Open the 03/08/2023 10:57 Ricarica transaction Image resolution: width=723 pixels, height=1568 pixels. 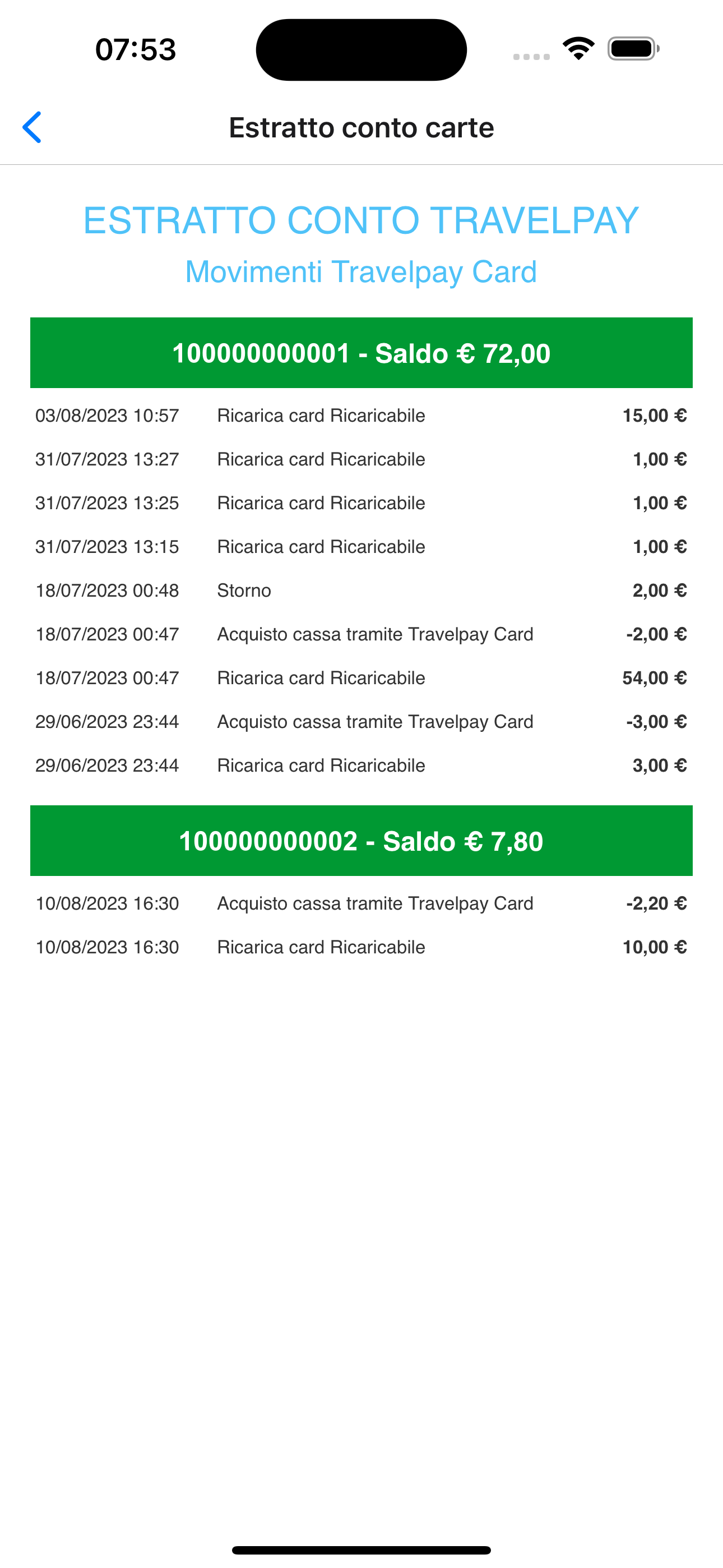coord(361,416)
